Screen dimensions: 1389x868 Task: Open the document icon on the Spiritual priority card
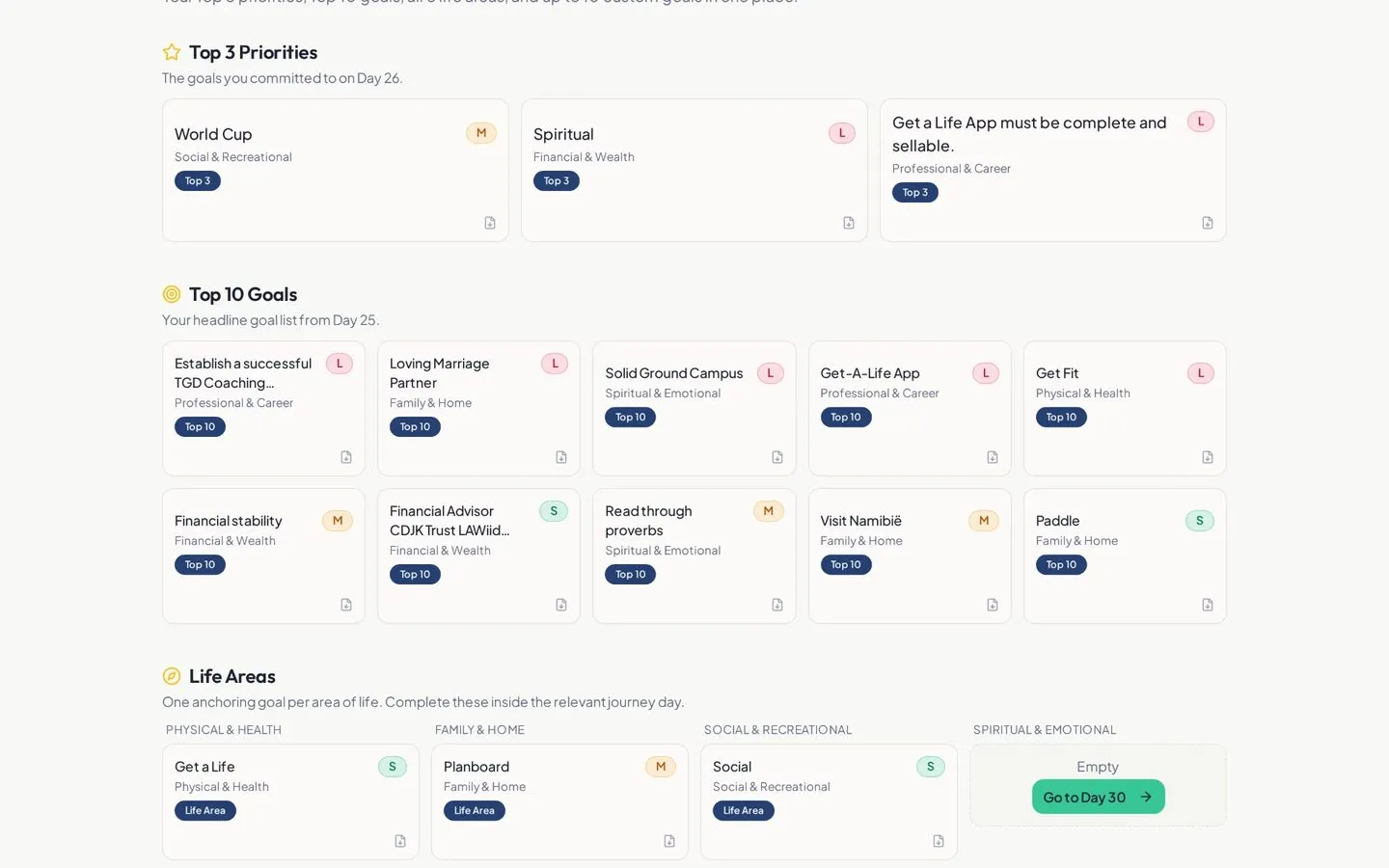point(849,223)
